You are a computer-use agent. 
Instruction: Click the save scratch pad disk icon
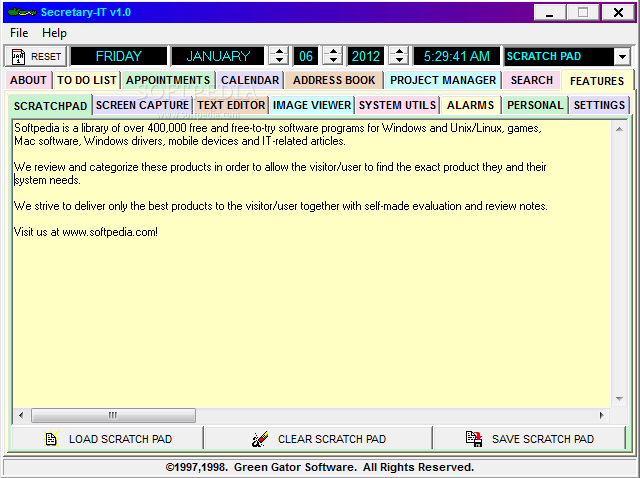pos(474,439)
